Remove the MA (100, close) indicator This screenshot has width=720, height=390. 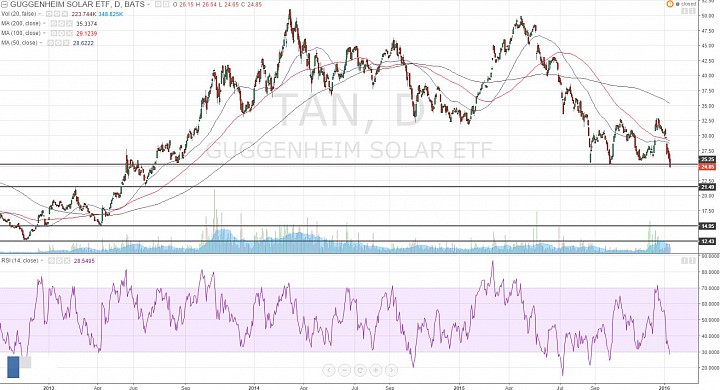point(69,34)
